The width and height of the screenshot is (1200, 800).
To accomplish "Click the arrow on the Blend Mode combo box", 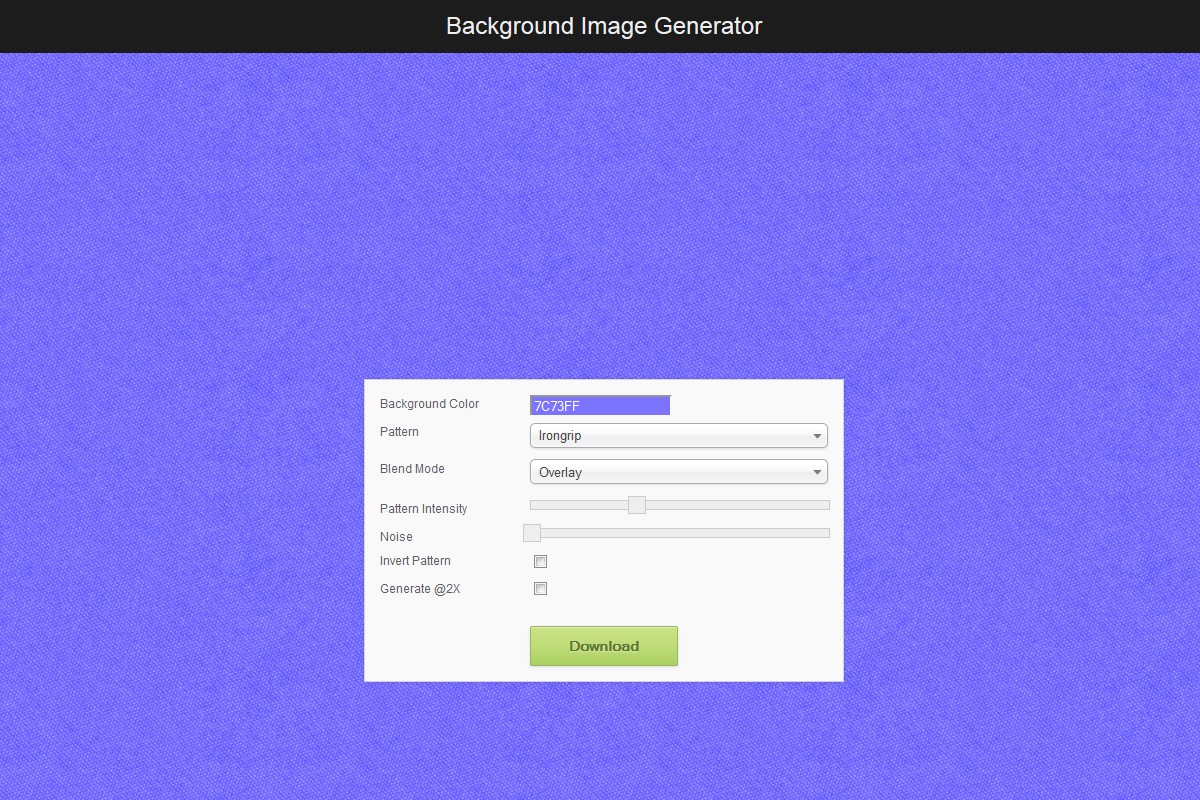I will [817, 472].
